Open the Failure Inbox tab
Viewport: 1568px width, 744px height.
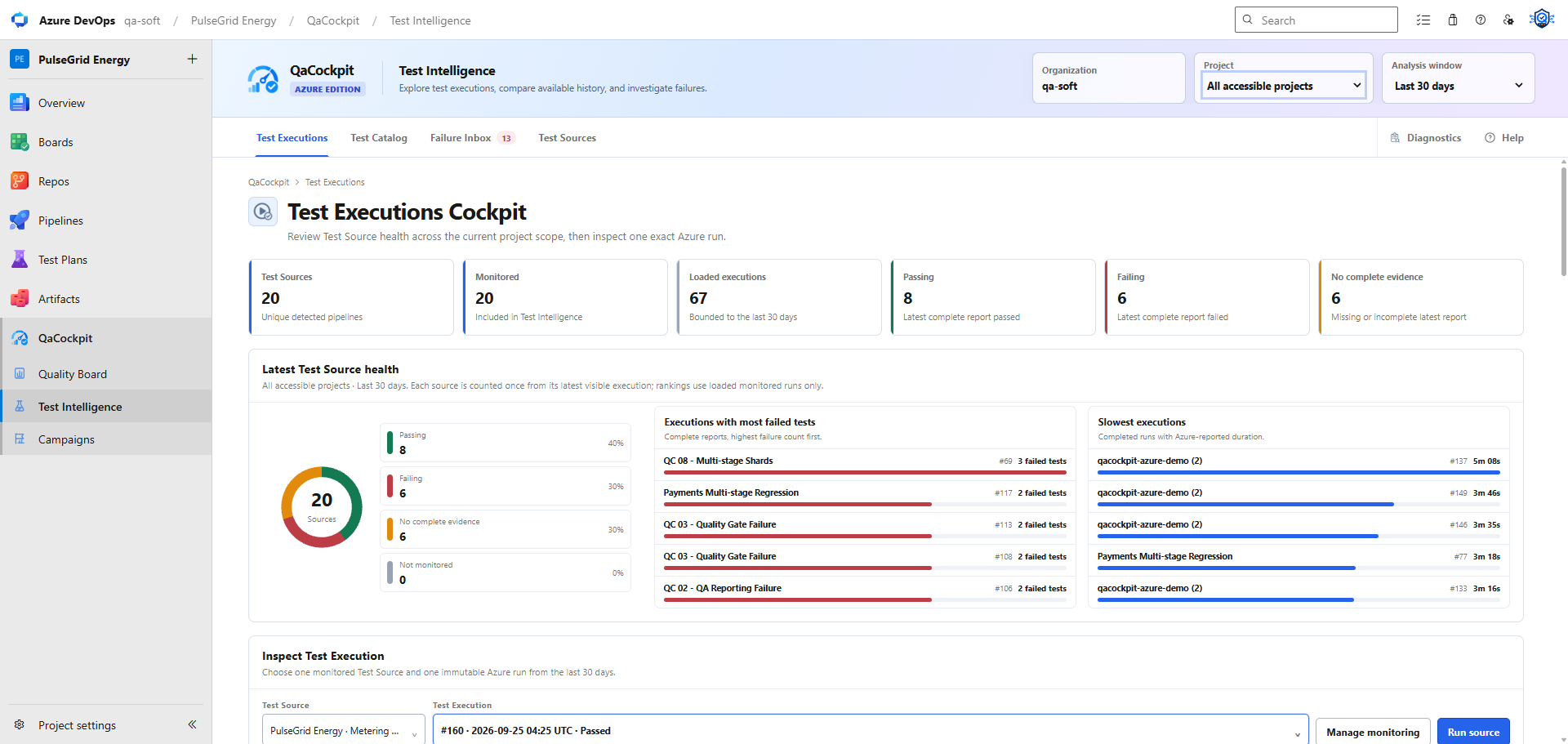472,138
